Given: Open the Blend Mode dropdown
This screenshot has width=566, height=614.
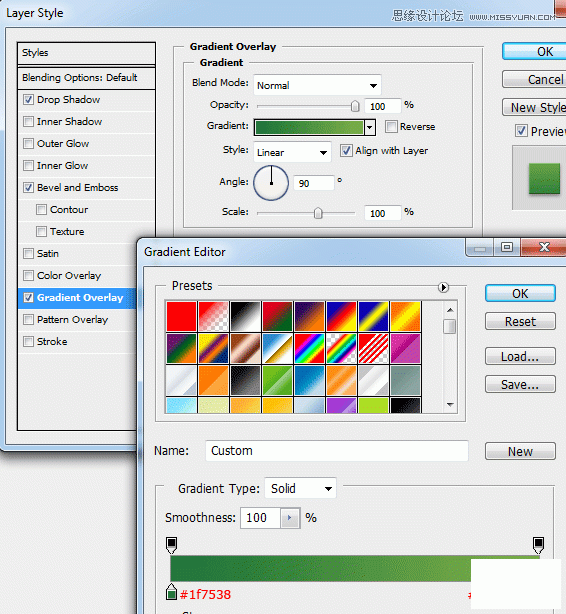Looking at the screenshot, I should pos(317,85).
